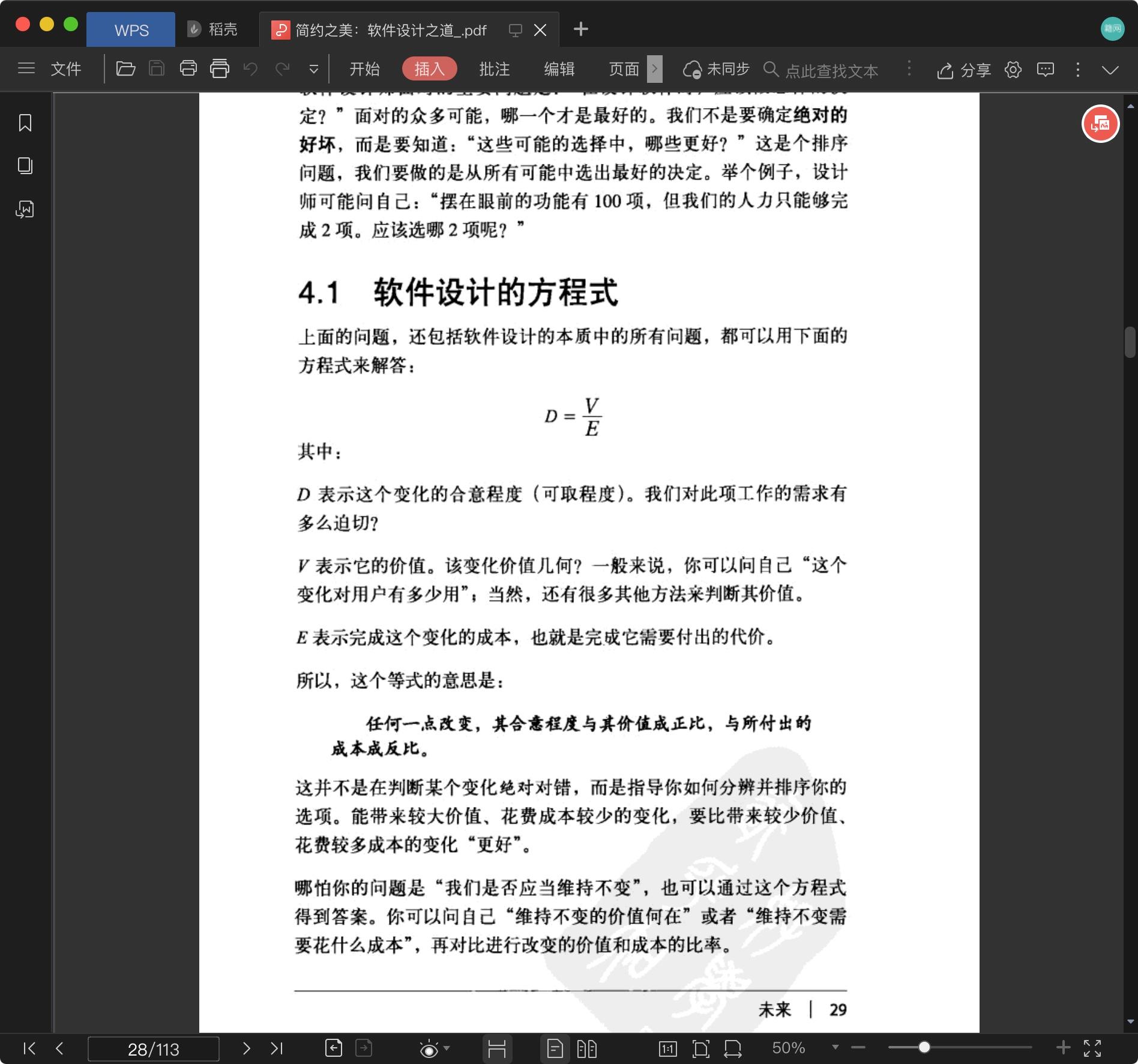This screenshot has width=1138, height=1064.
Task: Select the 简约之美 PDF document tab
Action: coord(390,30)
